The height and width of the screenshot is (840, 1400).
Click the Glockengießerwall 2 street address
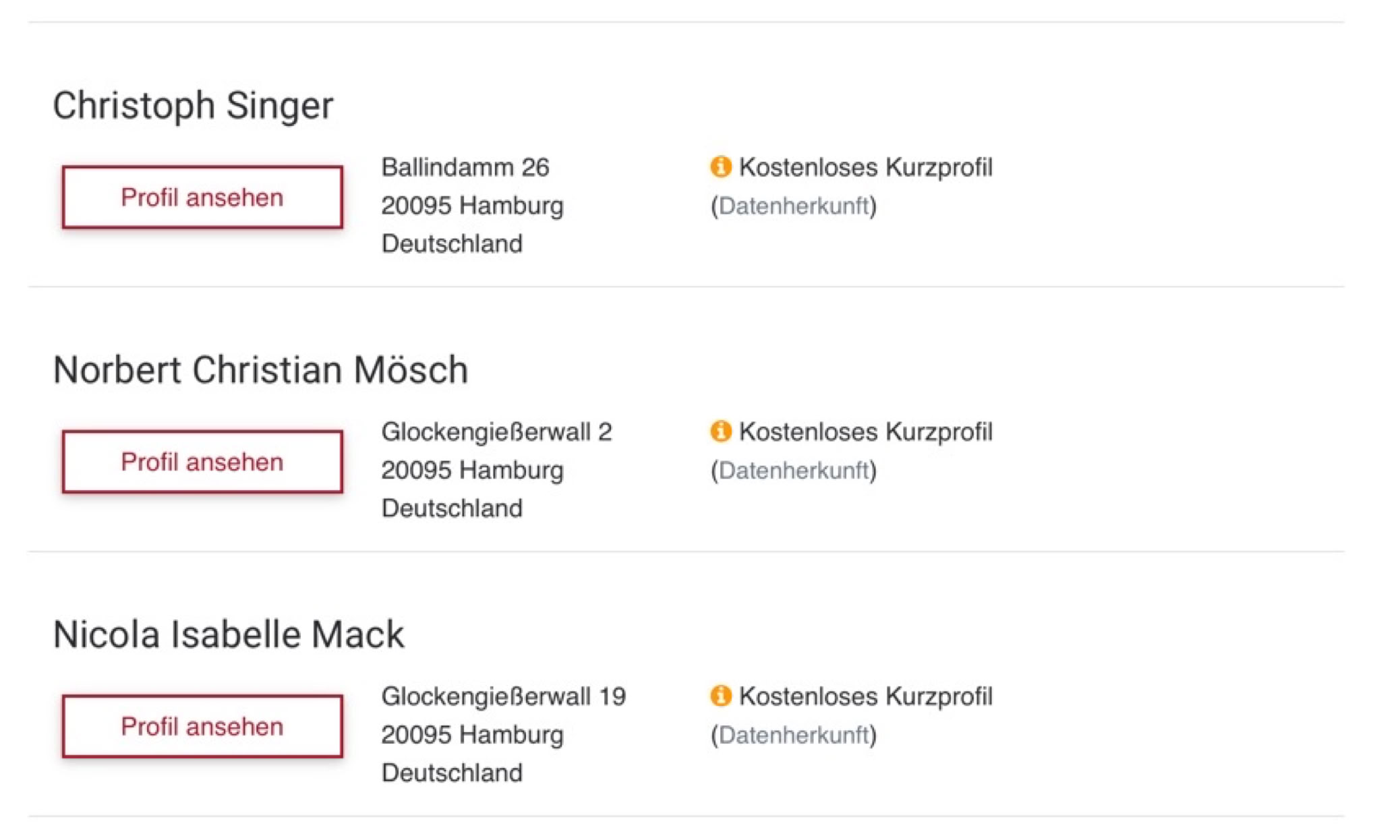(x=496, y=431)
